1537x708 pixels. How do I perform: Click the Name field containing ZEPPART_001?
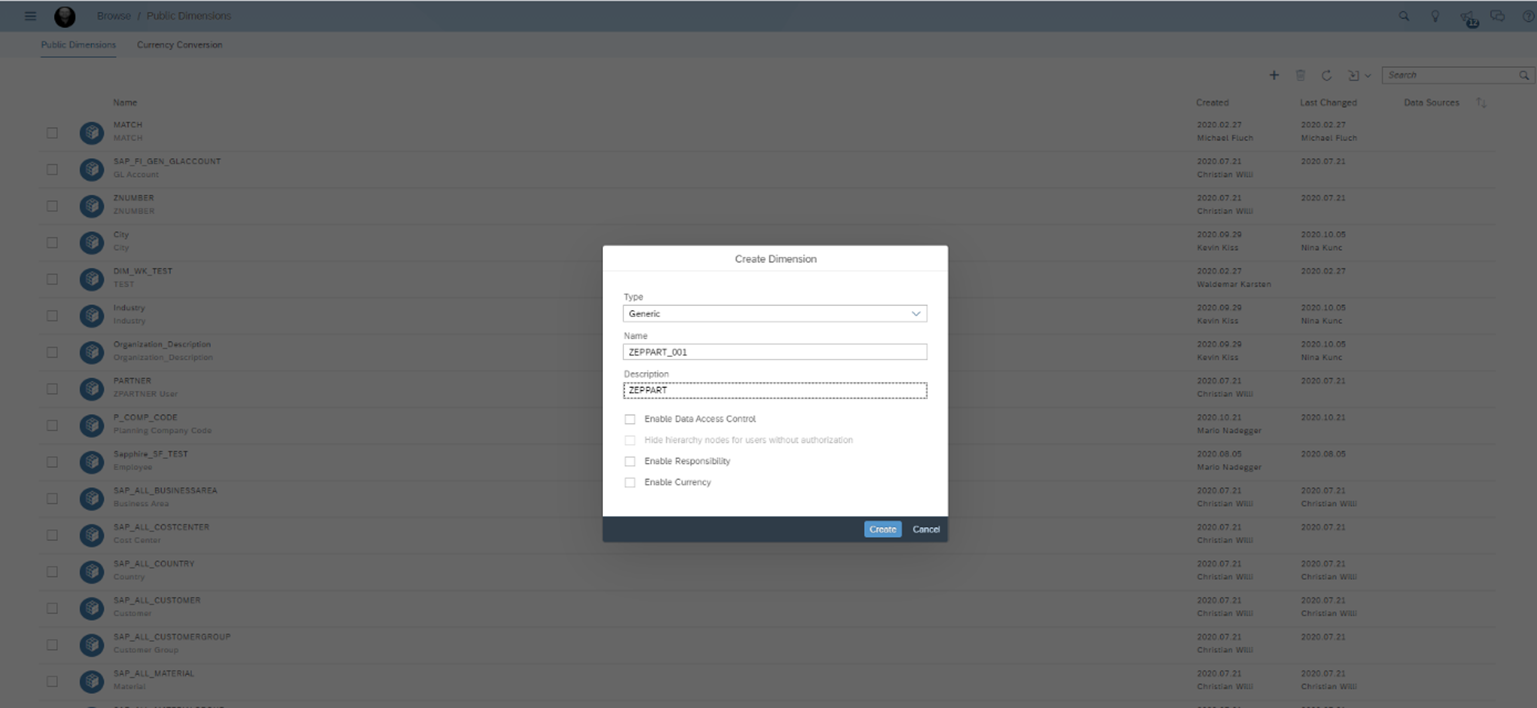[x=775, y=352]
